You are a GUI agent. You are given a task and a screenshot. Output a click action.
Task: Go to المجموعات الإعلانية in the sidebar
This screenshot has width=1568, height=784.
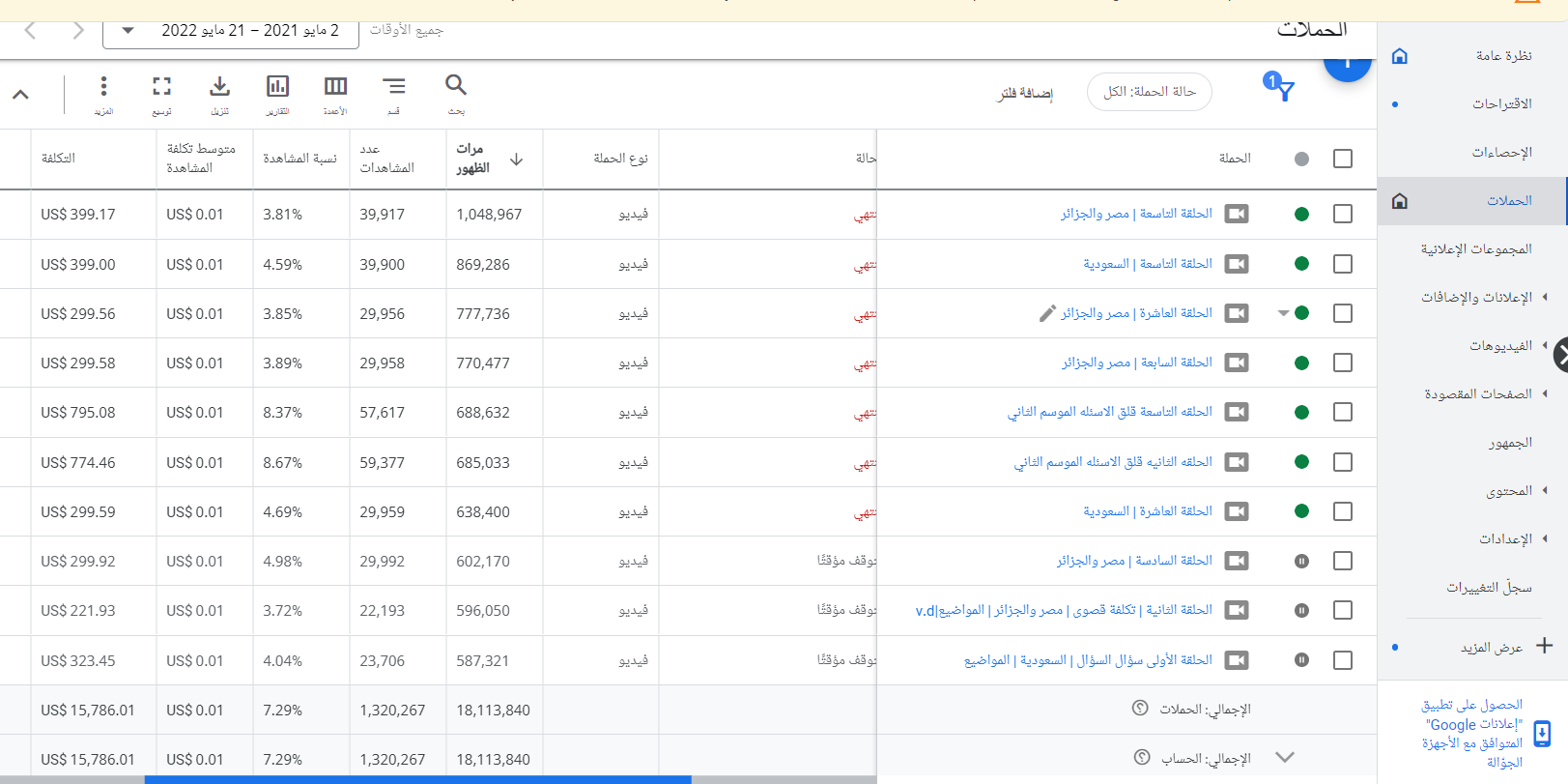[x=1475, y=248]
